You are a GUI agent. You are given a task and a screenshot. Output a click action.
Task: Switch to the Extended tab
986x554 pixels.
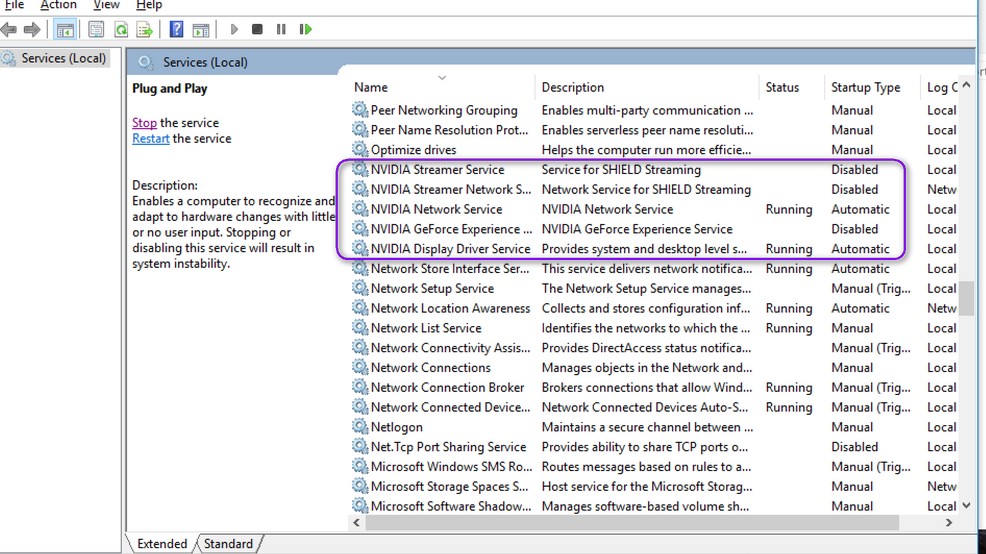pyautogui.click(x=162, y=544)
